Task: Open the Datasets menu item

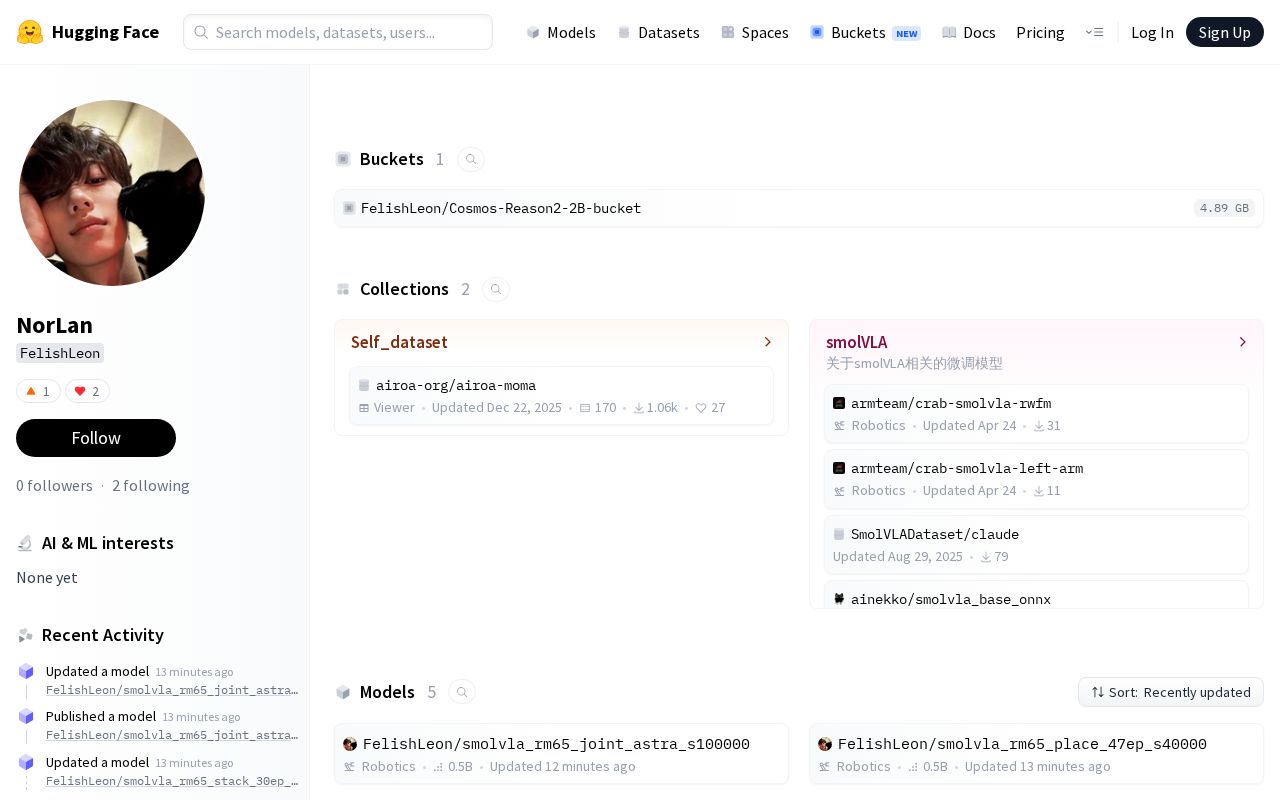Action: click(659, 32)
